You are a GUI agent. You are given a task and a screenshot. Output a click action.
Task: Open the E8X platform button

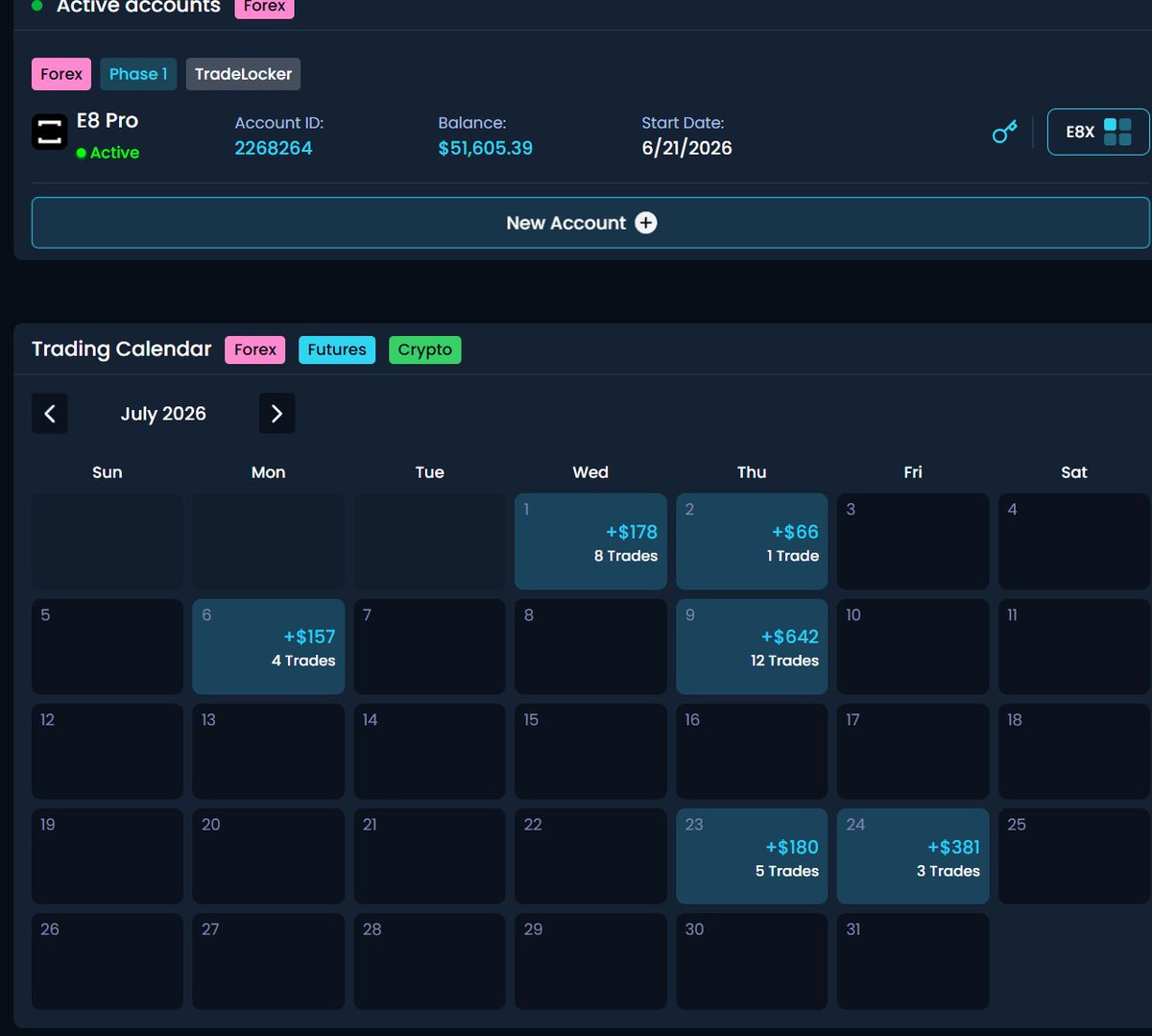[1098, 132]
